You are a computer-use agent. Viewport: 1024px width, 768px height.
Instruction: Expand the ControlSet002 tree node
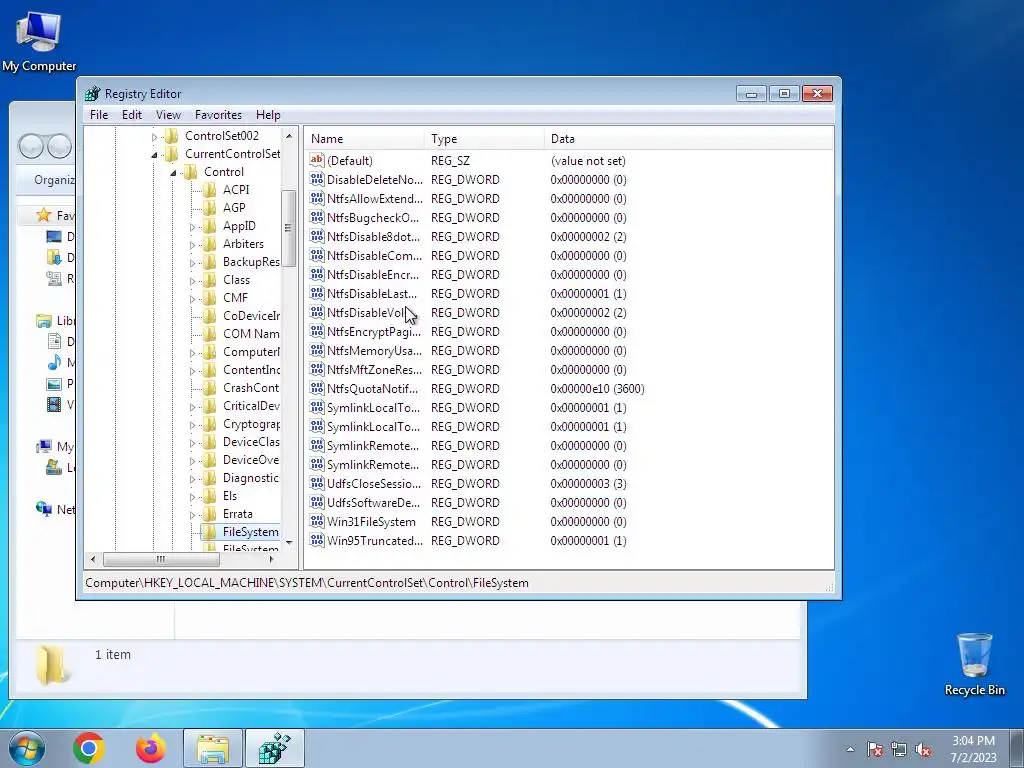(154, 136)
